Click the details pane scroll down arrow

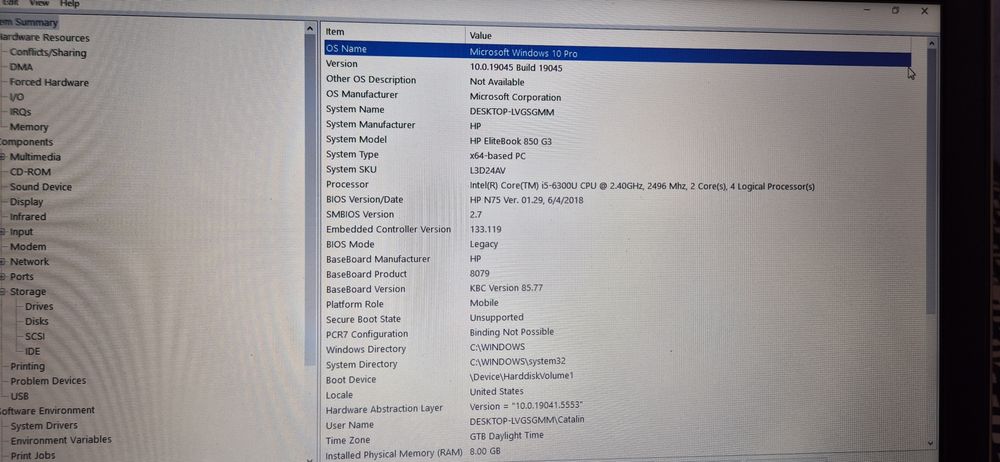point(931,442)
